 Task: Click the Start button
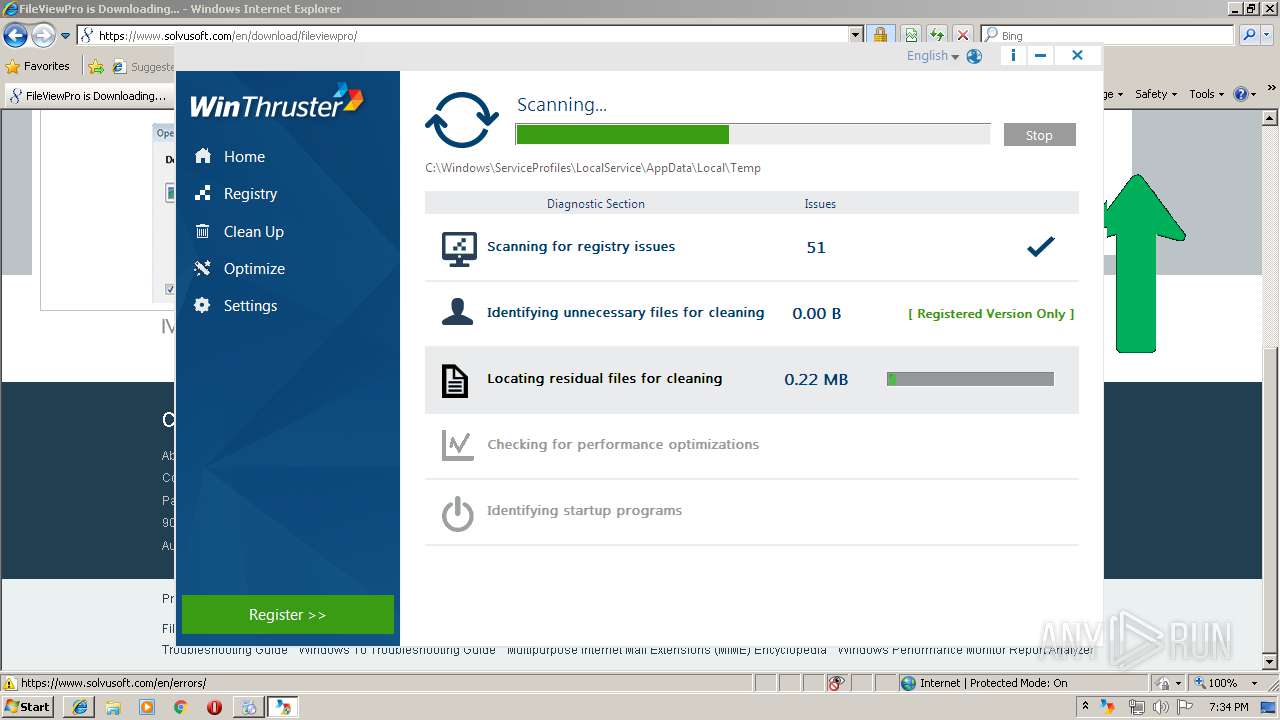tap(28, 706)
